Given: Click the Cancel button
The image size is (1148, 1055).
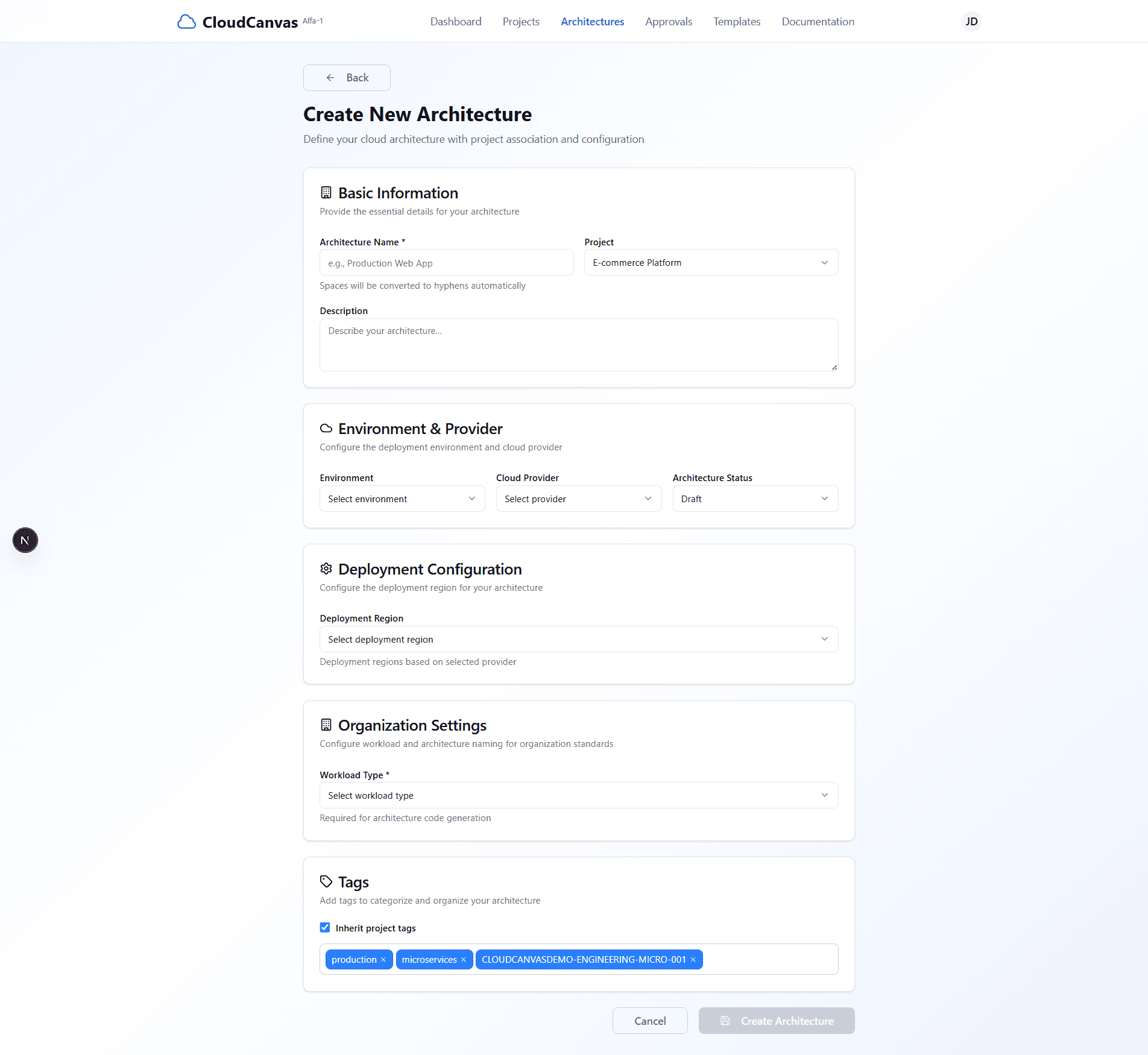Looking at the screenshot, I should click(x=649, y=1021).
